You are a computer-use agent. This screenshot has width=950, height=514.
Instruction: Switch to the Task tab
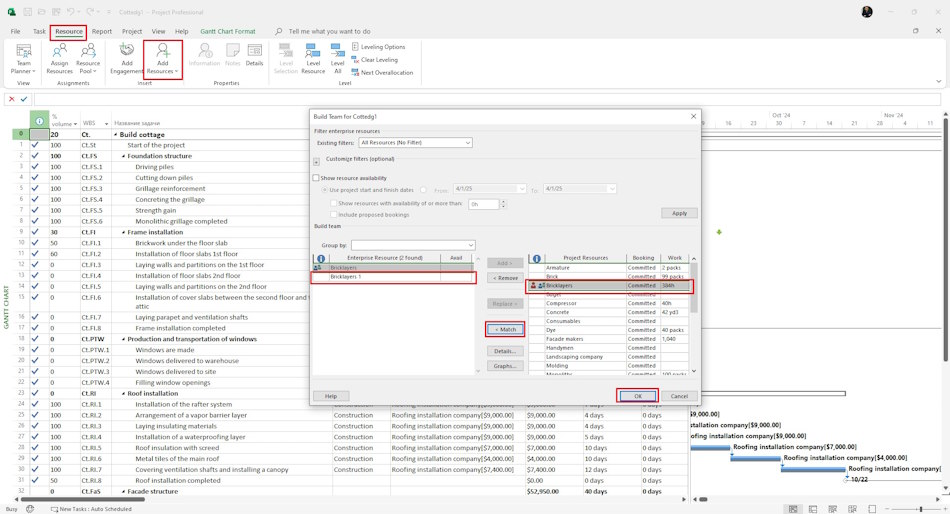click(x=39, y=31)
